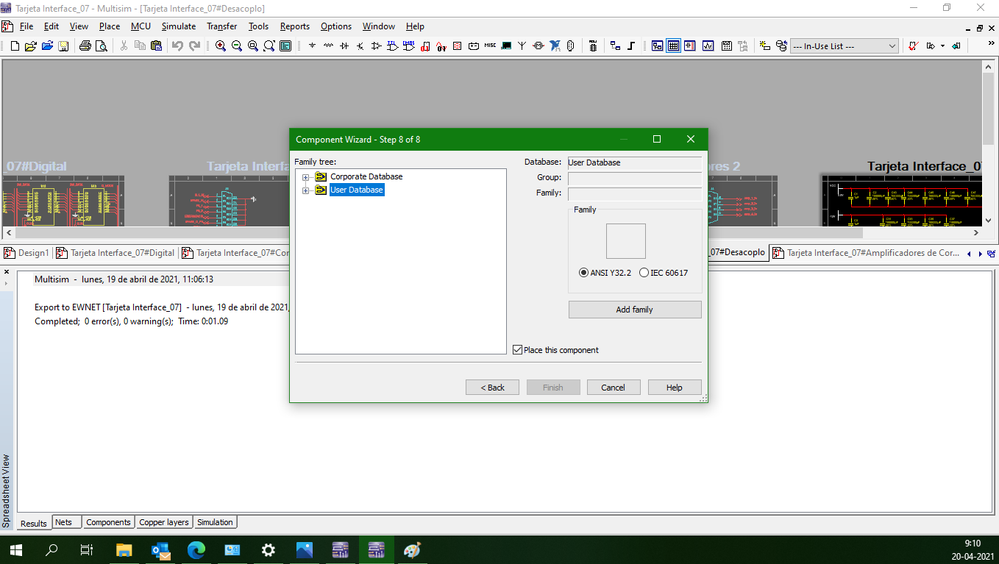
Task: Cancel the Component Wizard
Action: tap(613, 387)
